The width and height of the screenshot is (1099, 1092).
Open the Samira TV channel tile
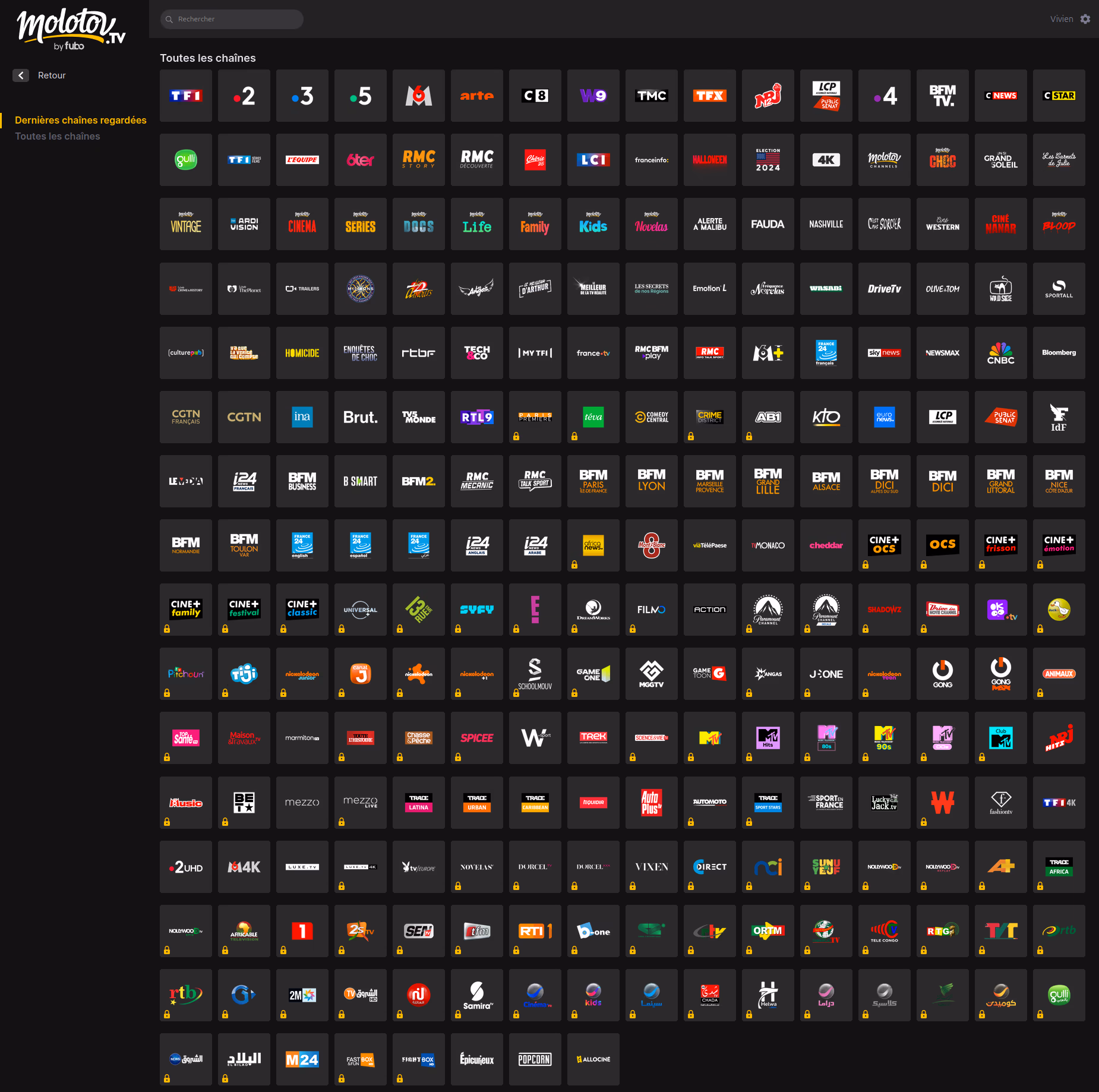(x=477, y=995)
